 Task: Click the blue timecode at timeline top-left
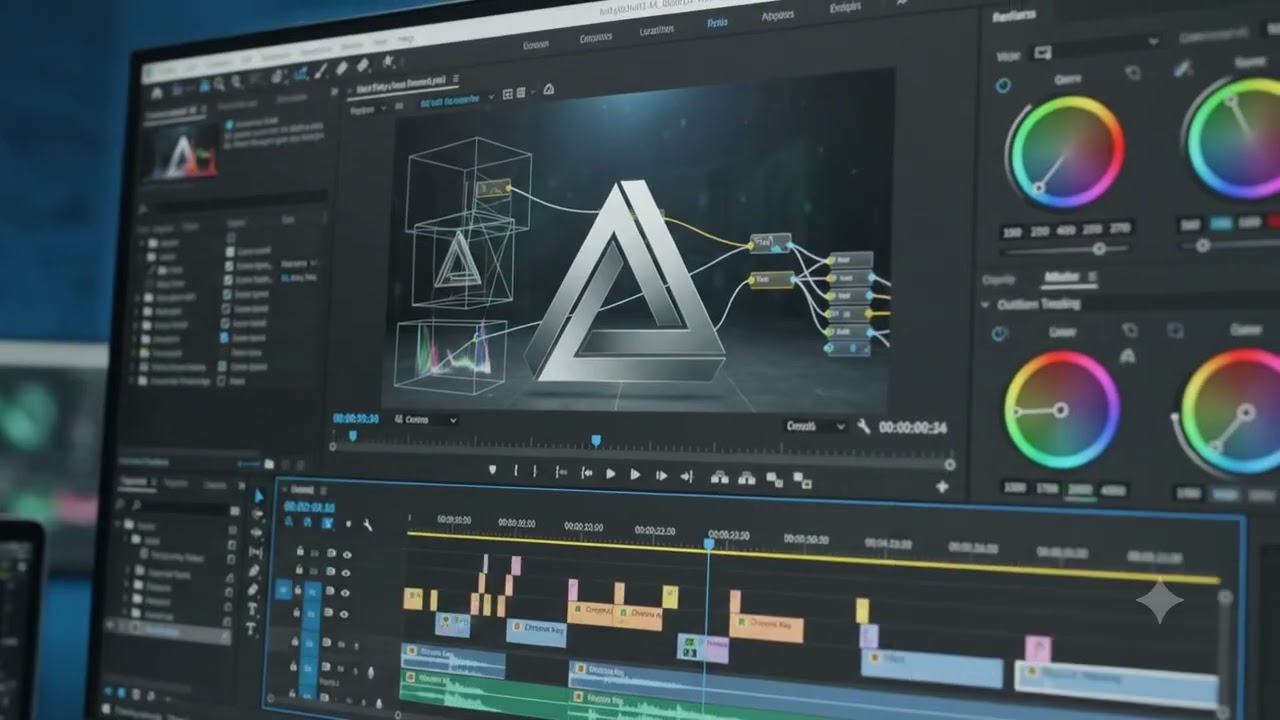(308, 506)
